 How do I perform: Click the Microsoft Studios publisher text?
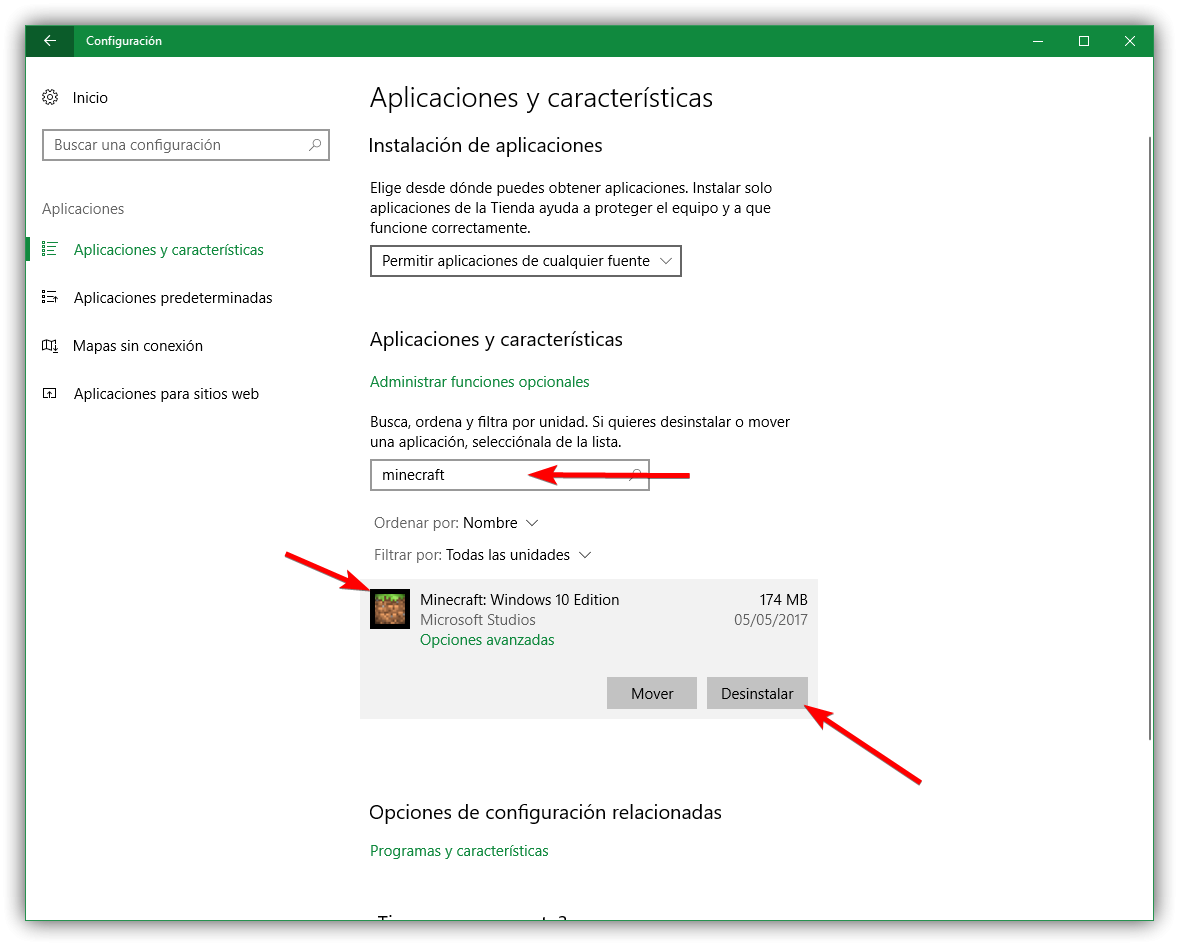click(477, 620)
